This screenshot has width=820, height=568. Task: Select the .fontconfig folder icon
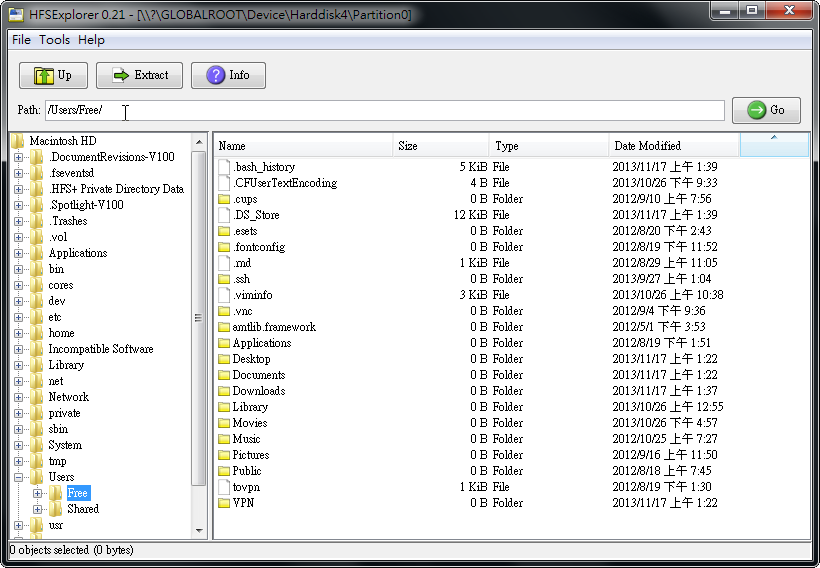[224, 247]
